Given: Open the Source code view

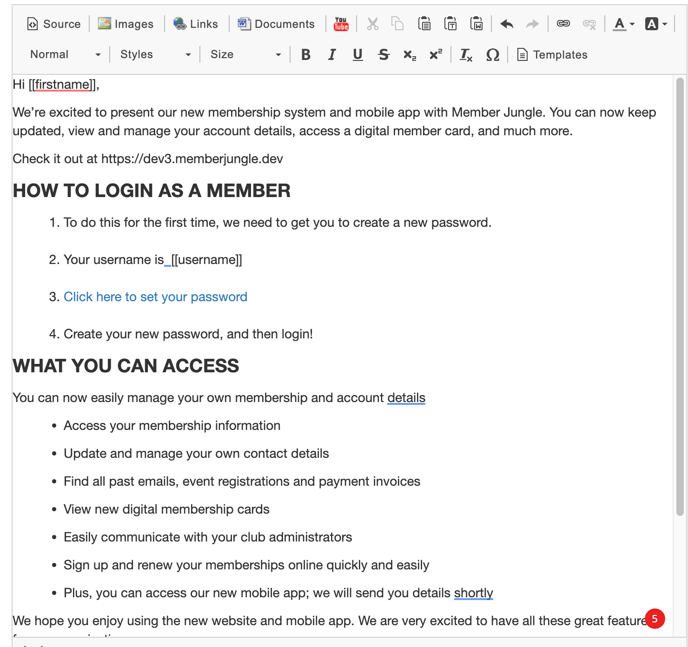Looking at the screenshot, I should [54, 24].
